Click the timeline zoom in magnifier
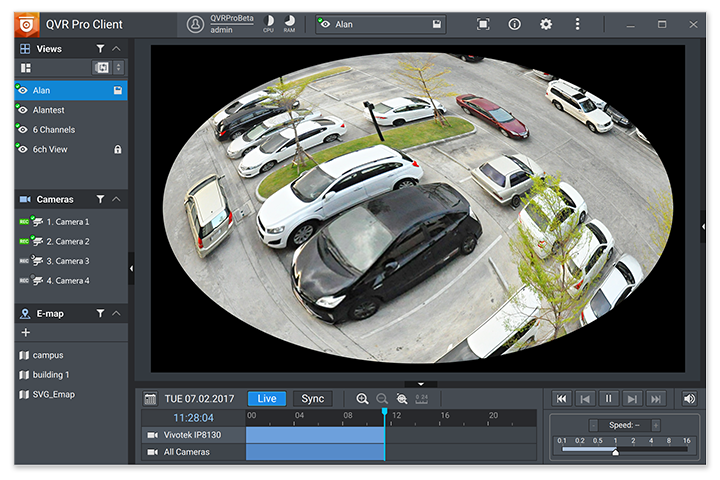Screen dimensions: 720x480 tap(362, 399)
